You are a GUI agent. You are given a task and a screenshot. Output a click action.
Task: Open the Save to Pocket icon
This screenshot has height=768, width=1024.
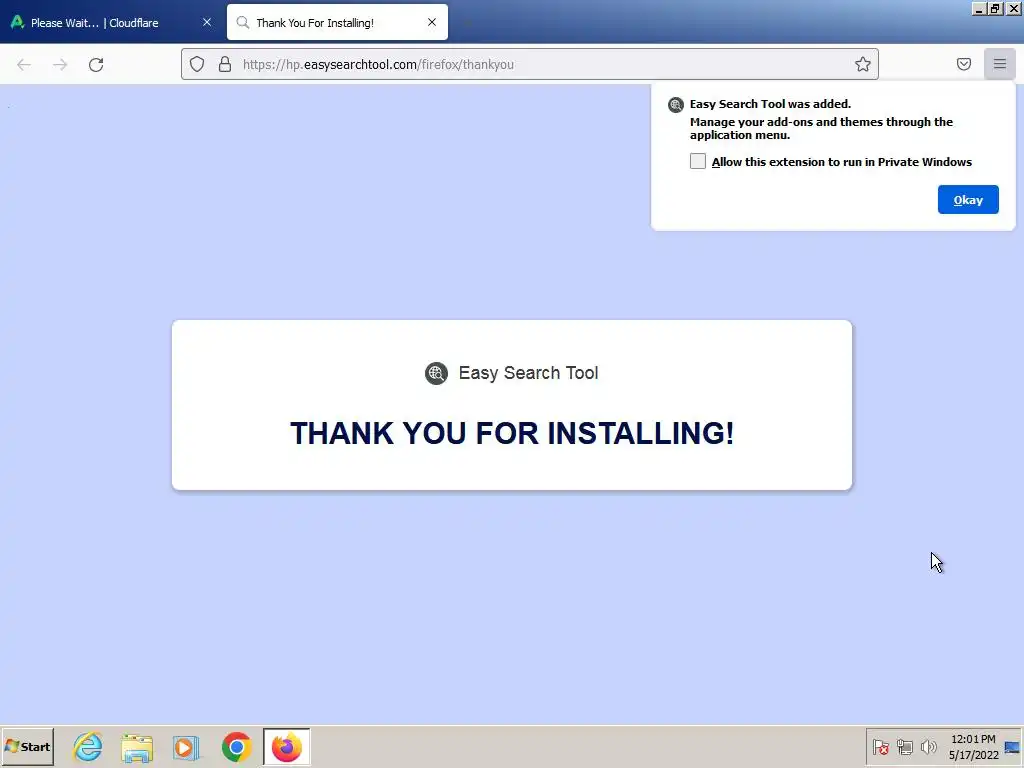click(964, 64)
